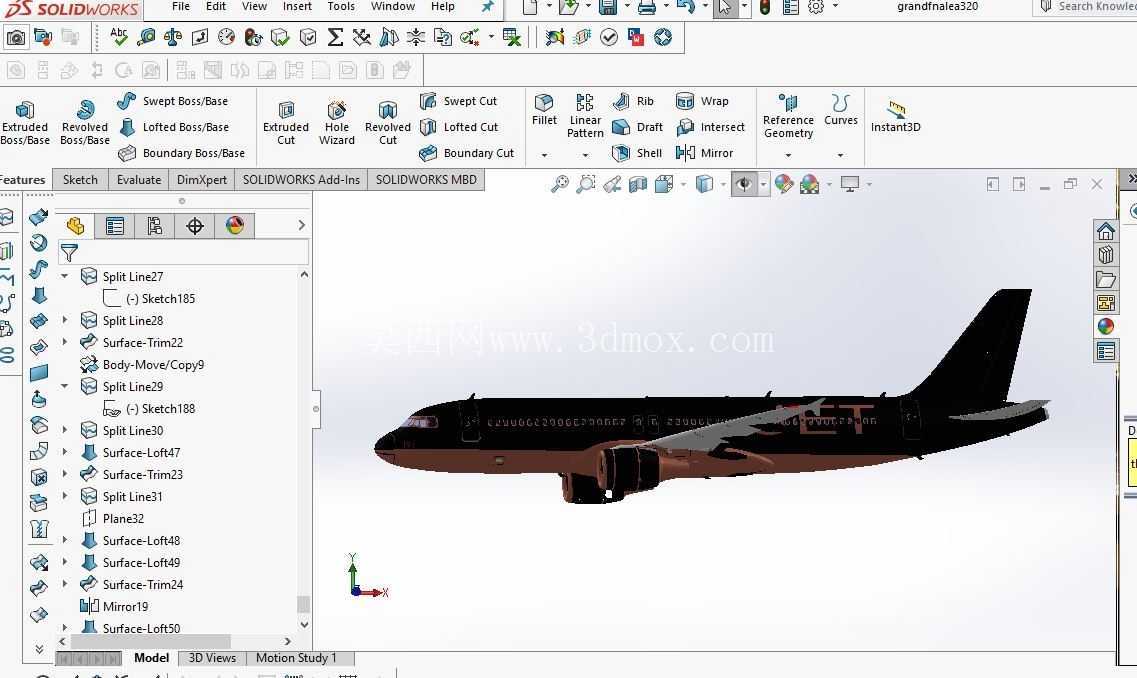Switch to the Evaluate tab
The height and width of the screenshot is (678, 1137).
[x=138, y=180]
